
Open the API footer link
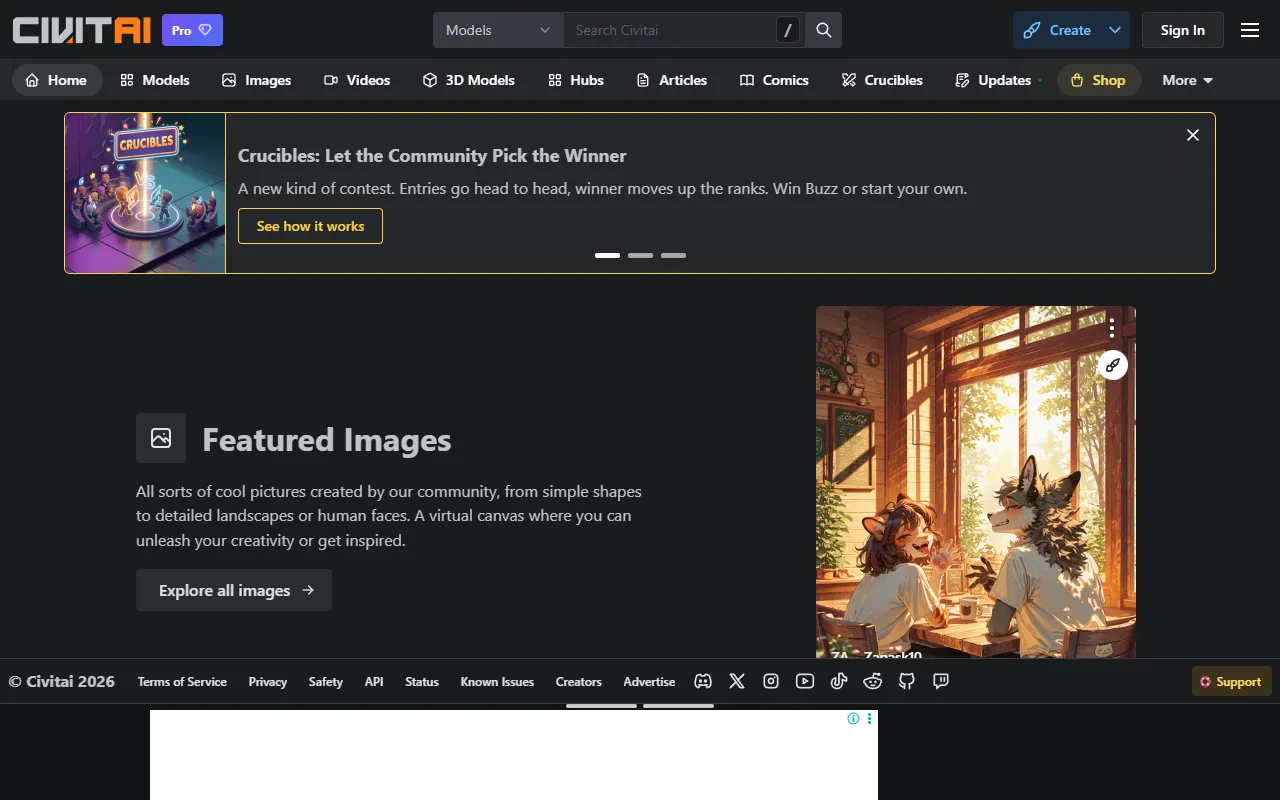pyautogui.click(x=374, y=682)
